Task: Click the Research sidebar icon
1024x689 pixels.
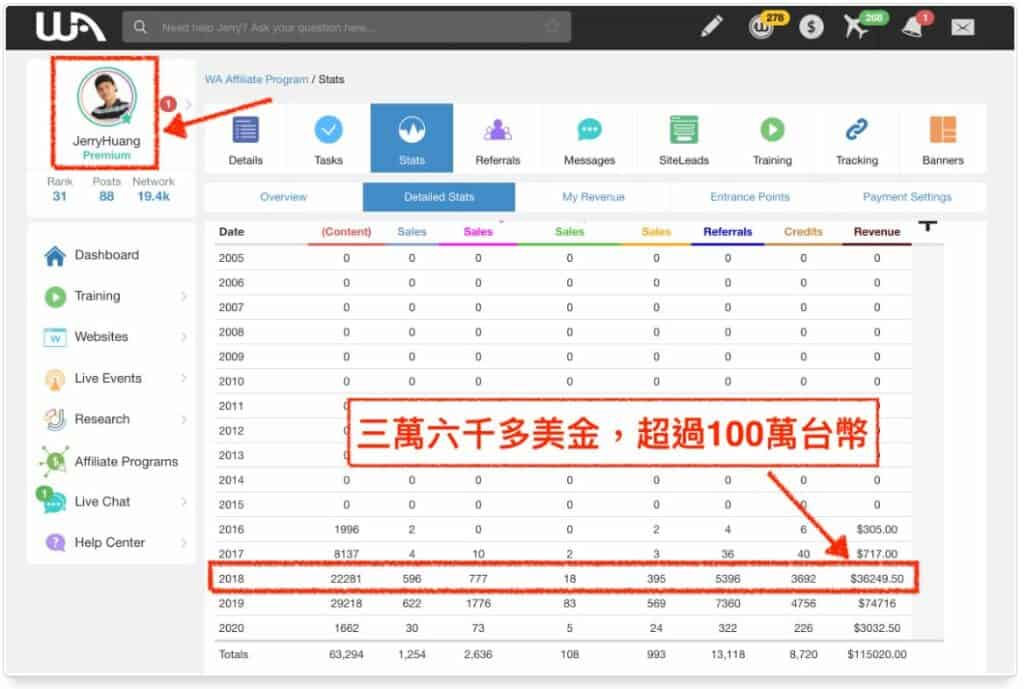Action: 55,419
